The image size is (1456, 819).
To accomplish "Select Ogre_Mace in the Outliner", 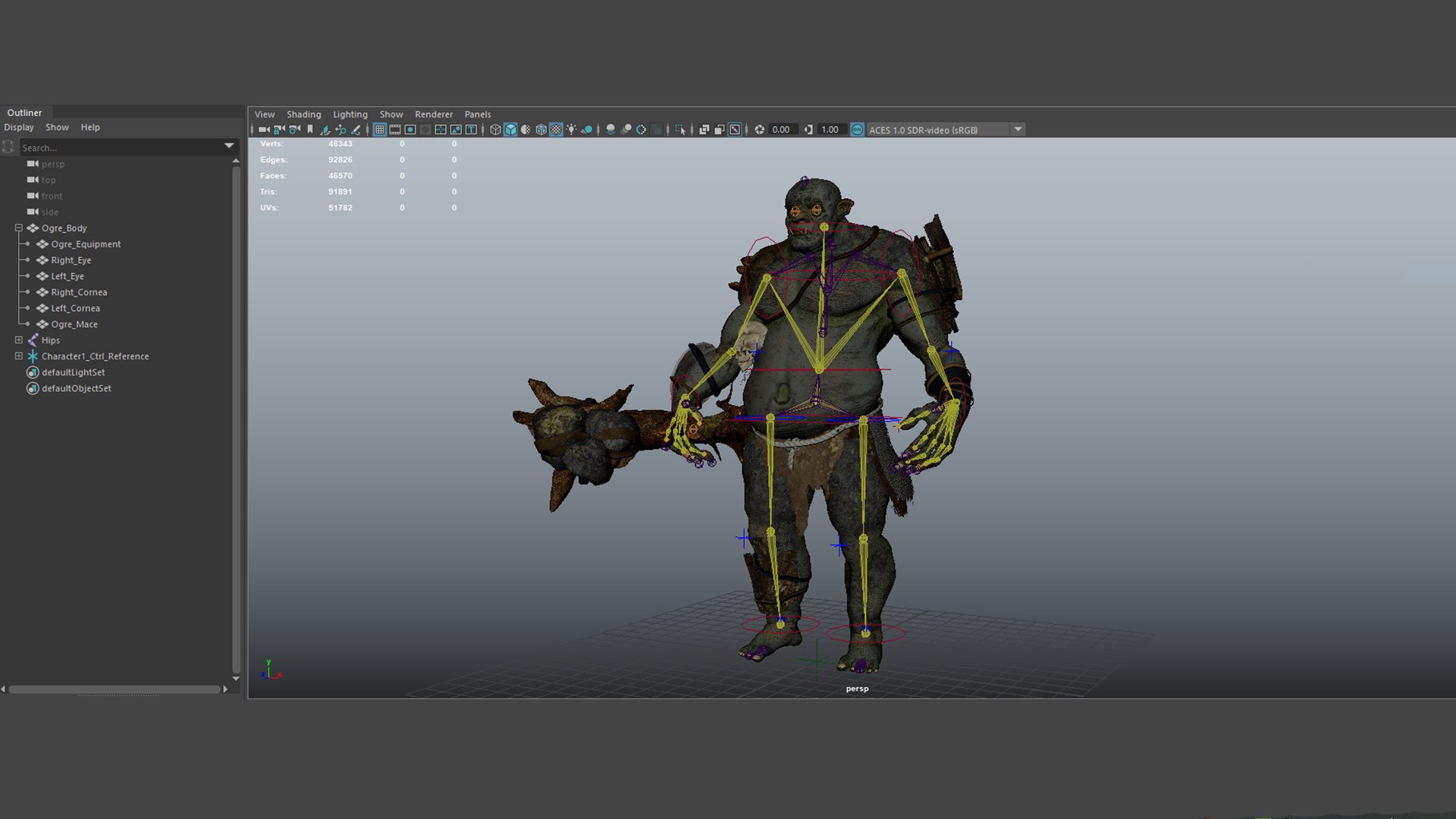I will point(74,324).
